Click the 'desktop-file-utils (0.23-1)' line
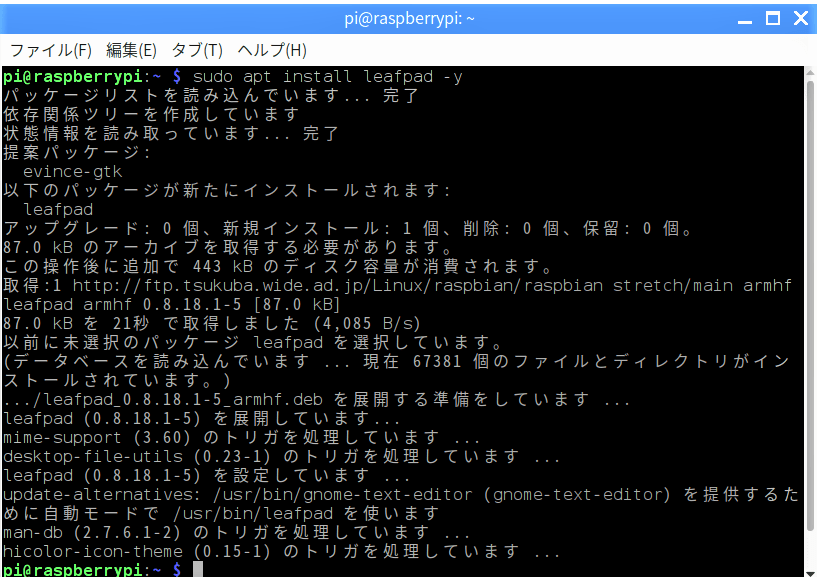Viewport: 817px width, 581px height. pos(281,457)
